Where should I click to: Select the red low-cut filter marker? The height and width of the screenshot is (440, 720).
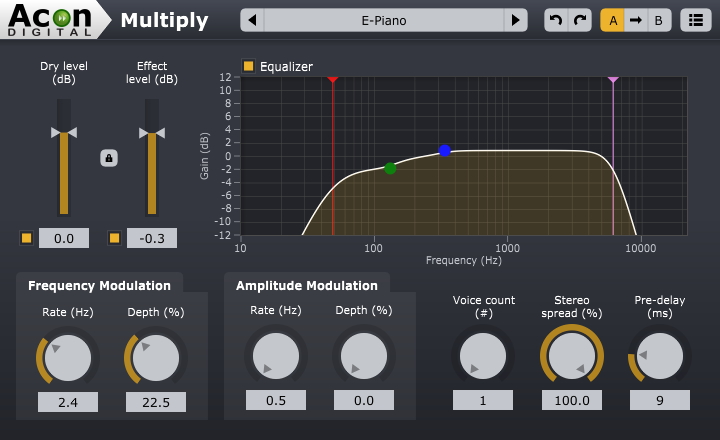tap(333, 80)
